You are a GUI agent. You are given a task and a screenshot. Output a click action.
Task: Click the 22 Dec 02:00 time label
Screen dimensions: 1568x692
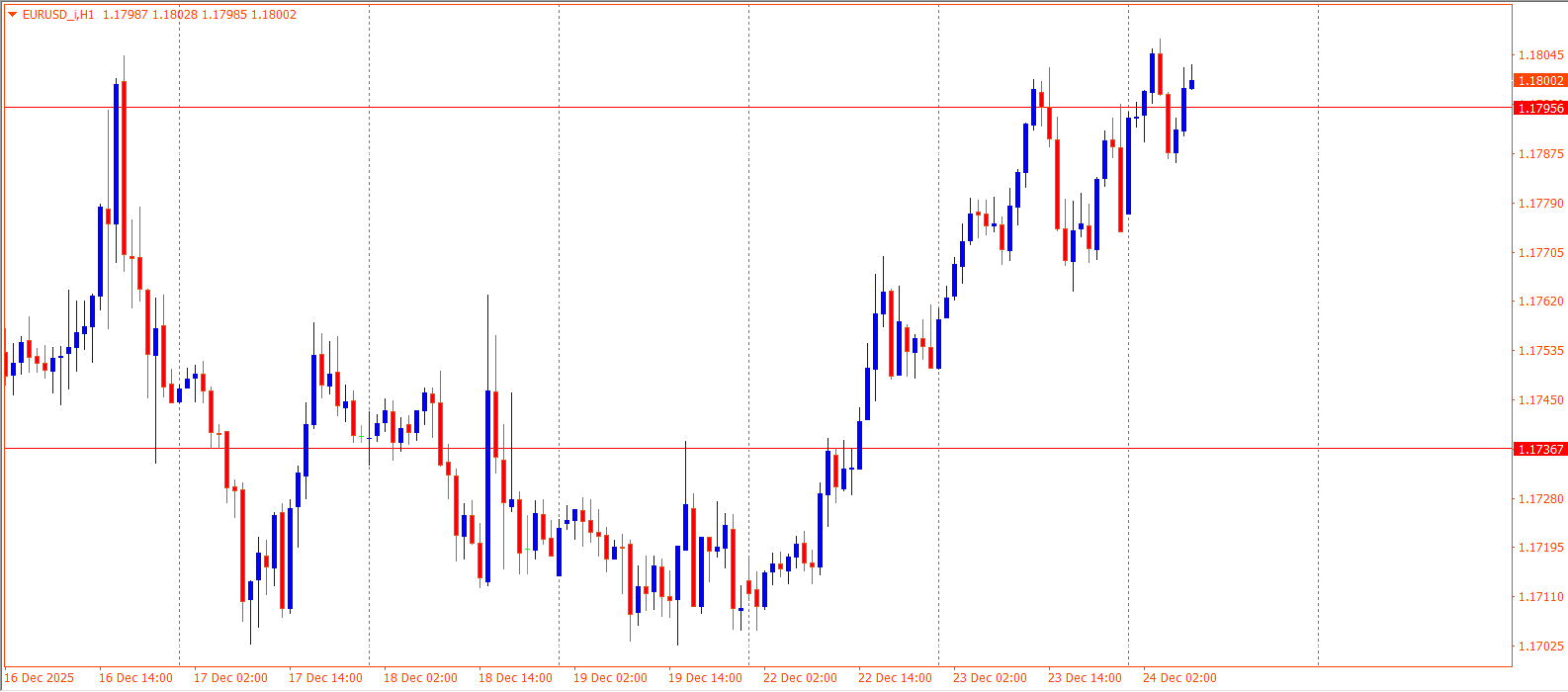pyautogui.click(x=800, y=678)
